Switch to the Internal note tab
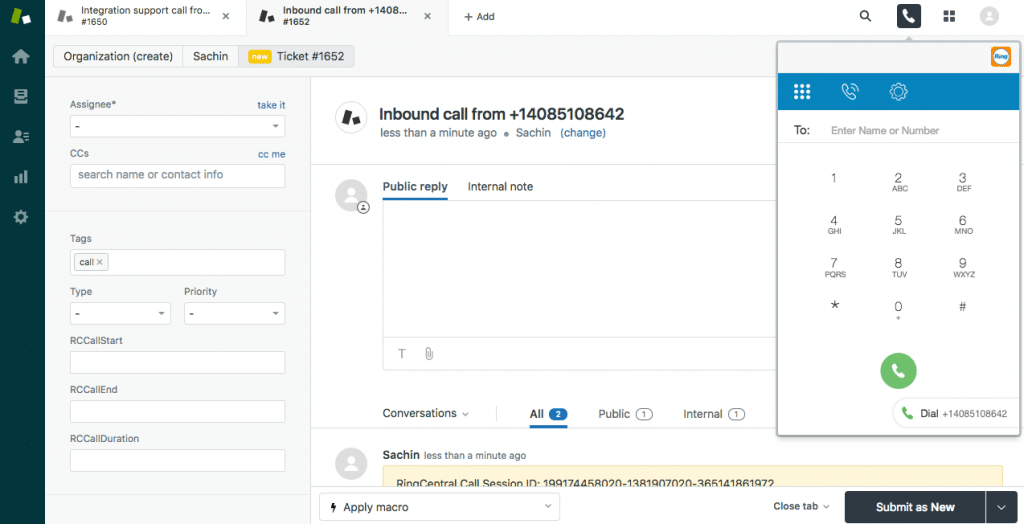This screenshot has width=1024, height=524. (500, 187)
